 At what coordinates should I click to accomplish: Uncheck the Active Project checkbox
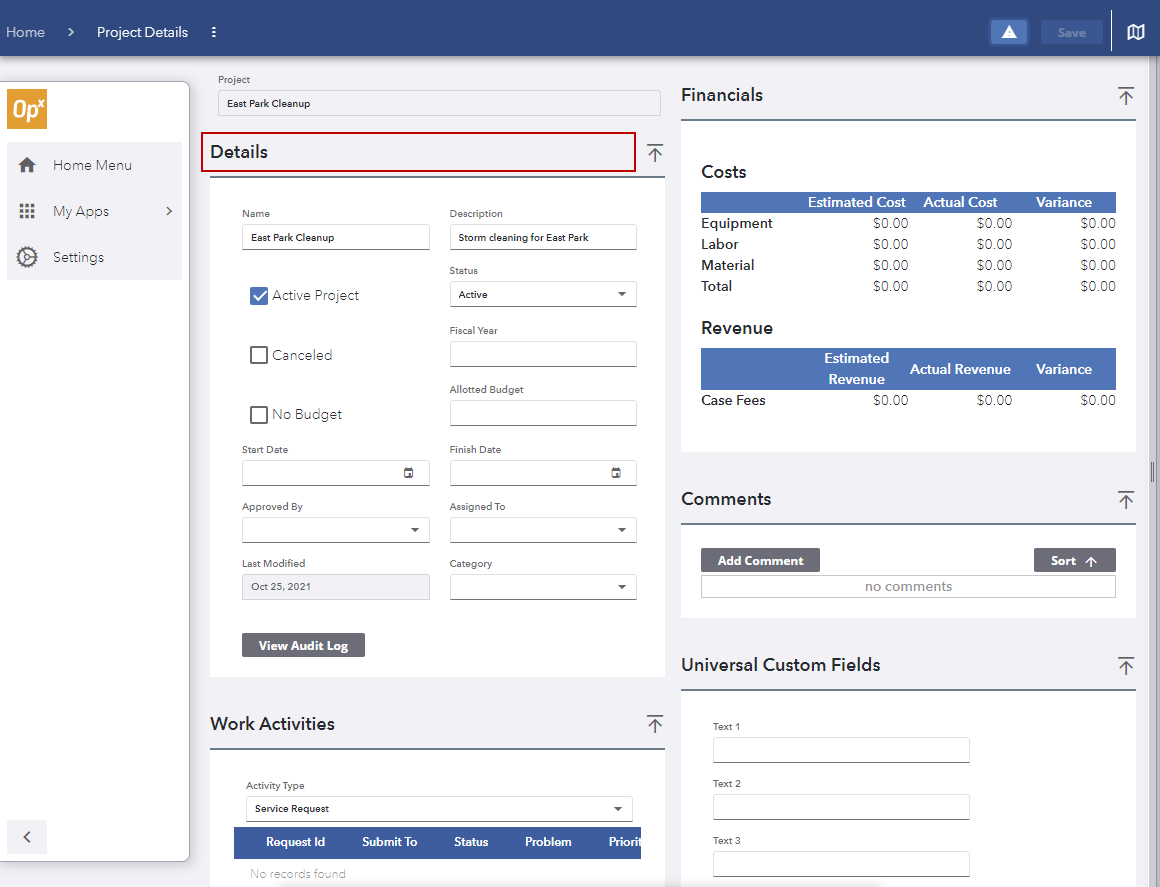click(259, 296)
